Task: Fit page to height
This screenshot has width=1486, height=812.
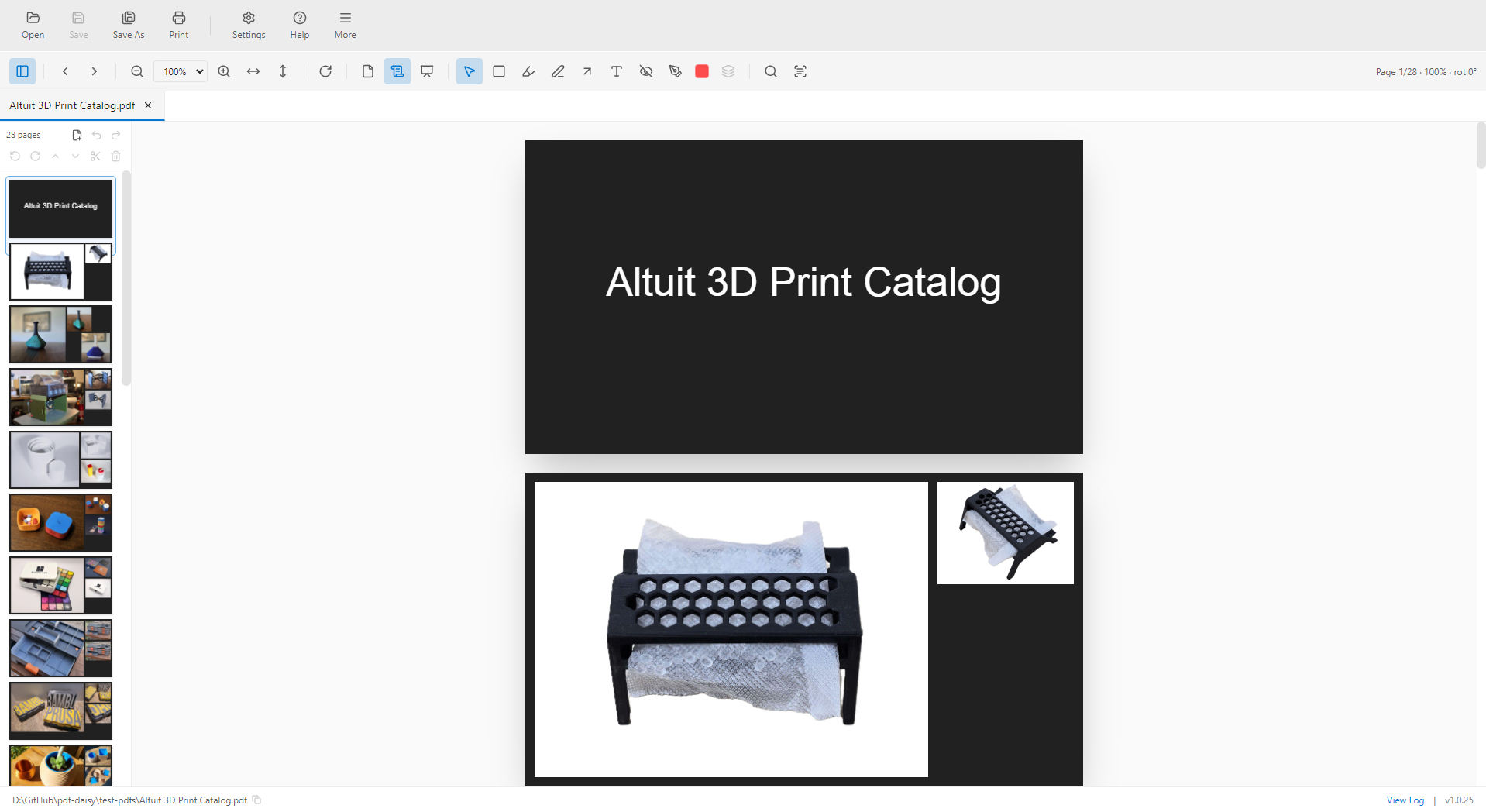Action: coord(283,71)
